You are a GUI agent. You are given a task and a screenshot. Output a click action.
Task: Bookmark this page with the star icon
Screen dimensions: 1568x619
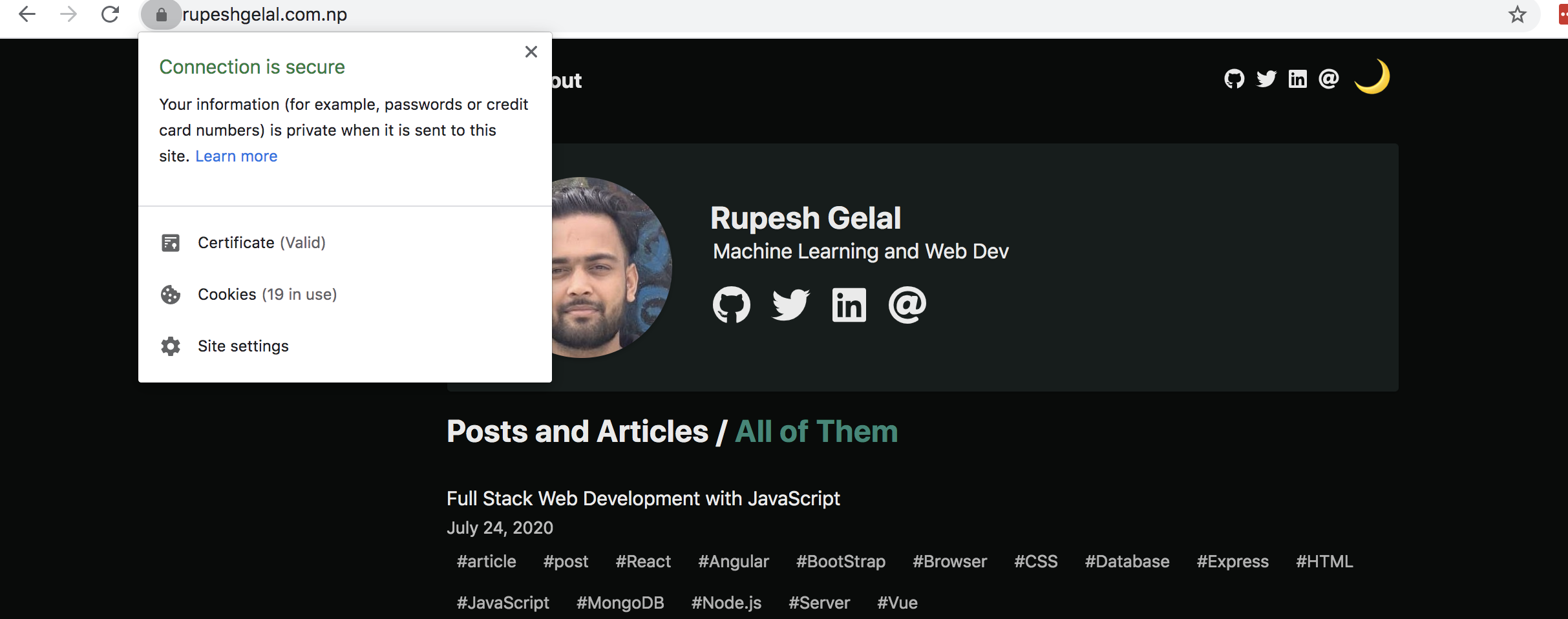(1517, 14)
